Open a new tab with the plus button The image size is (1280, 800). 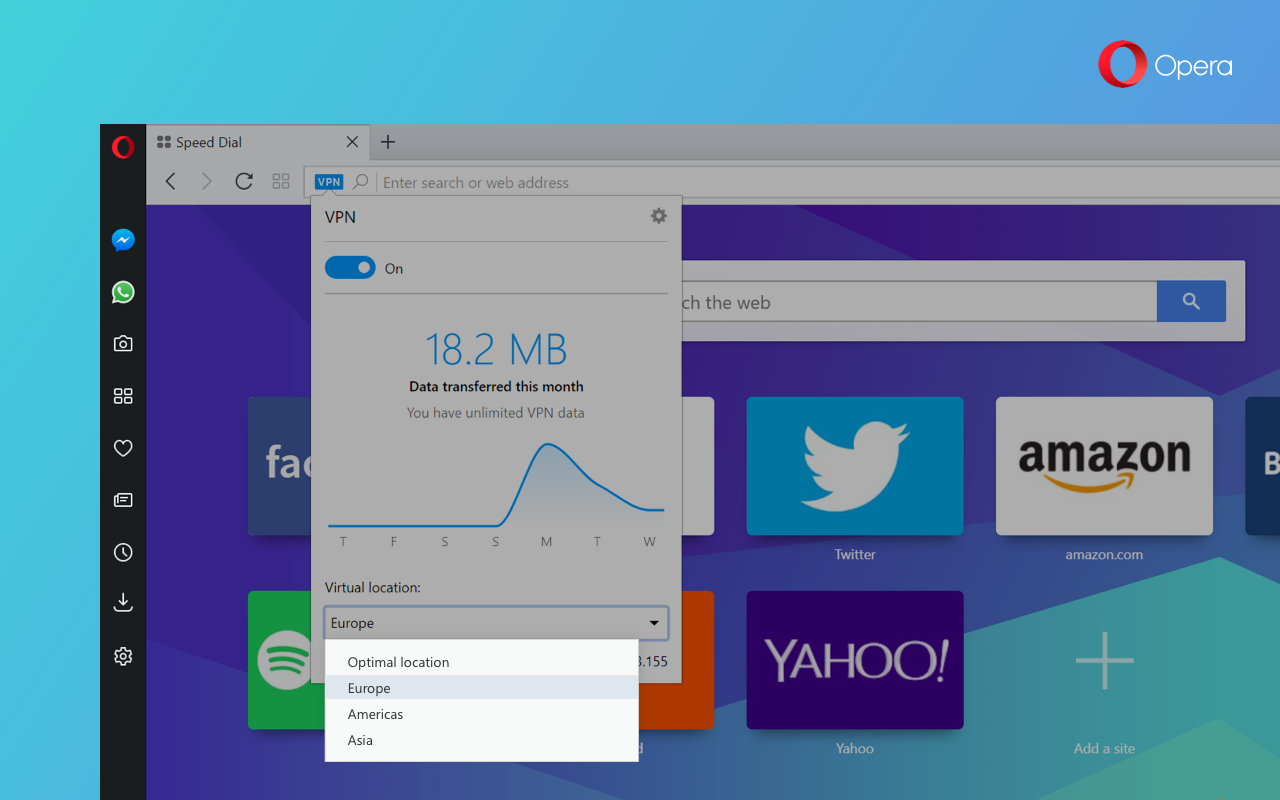click(x=388, y=142)
